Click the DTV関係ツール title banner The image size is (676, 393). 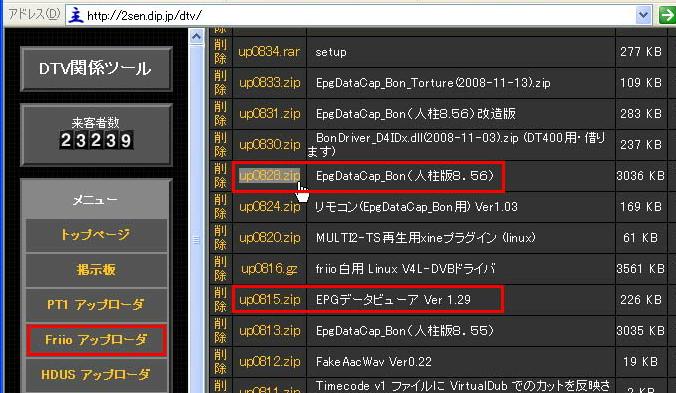pos(96,68)
